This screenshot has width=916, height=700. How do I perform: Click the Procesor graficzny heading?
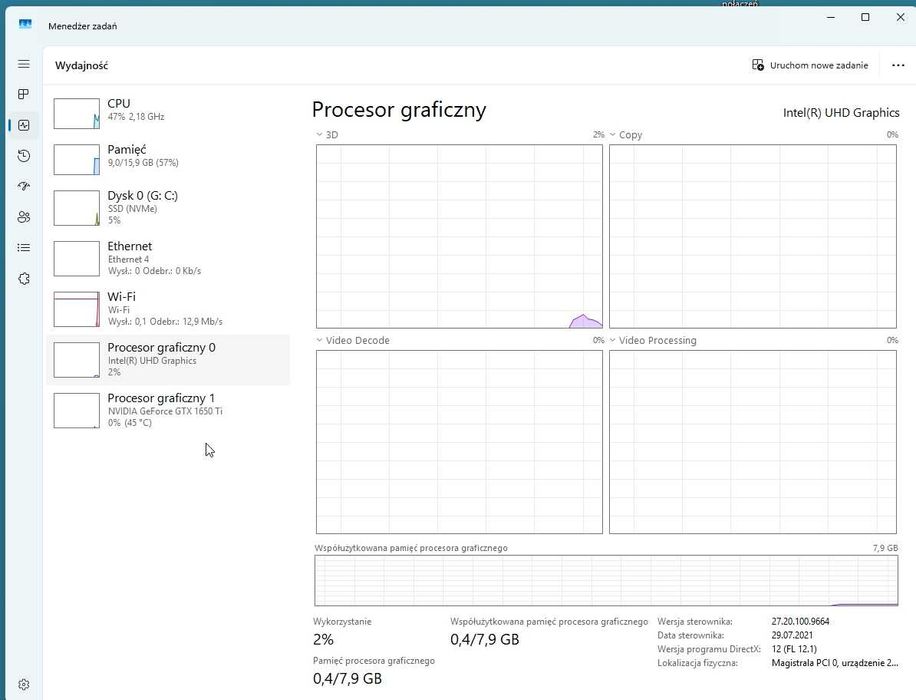[399, 110]
